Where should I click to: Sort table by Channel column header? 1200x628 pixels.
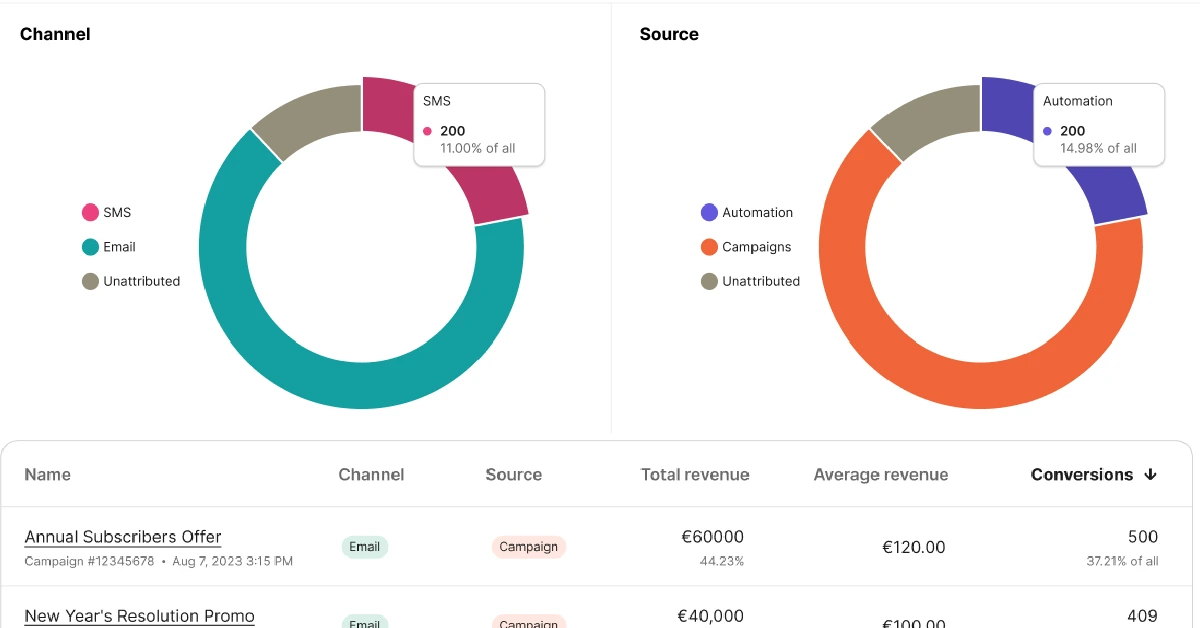coord(371,475)
